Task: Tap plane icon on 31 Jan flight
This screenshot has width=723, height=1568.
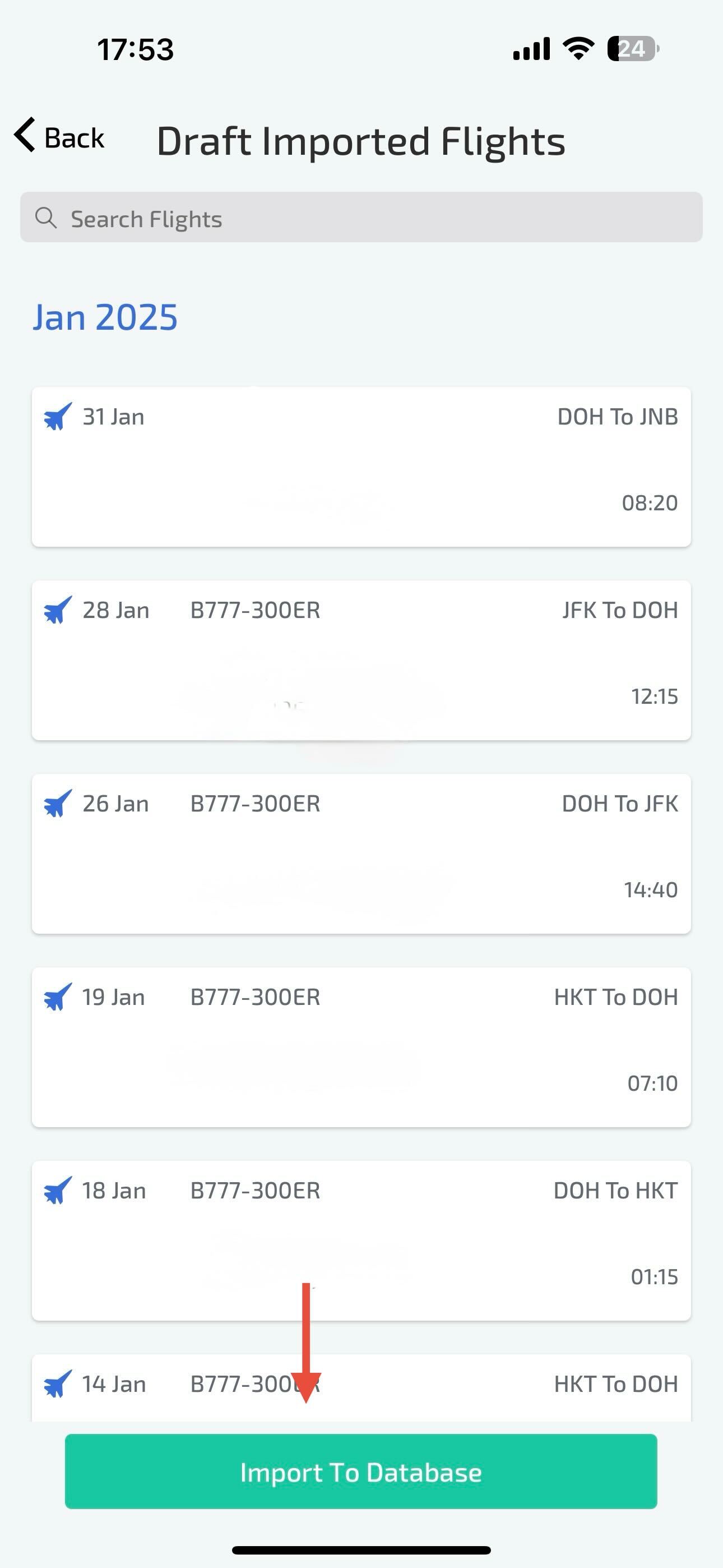Action: [58, 417]
